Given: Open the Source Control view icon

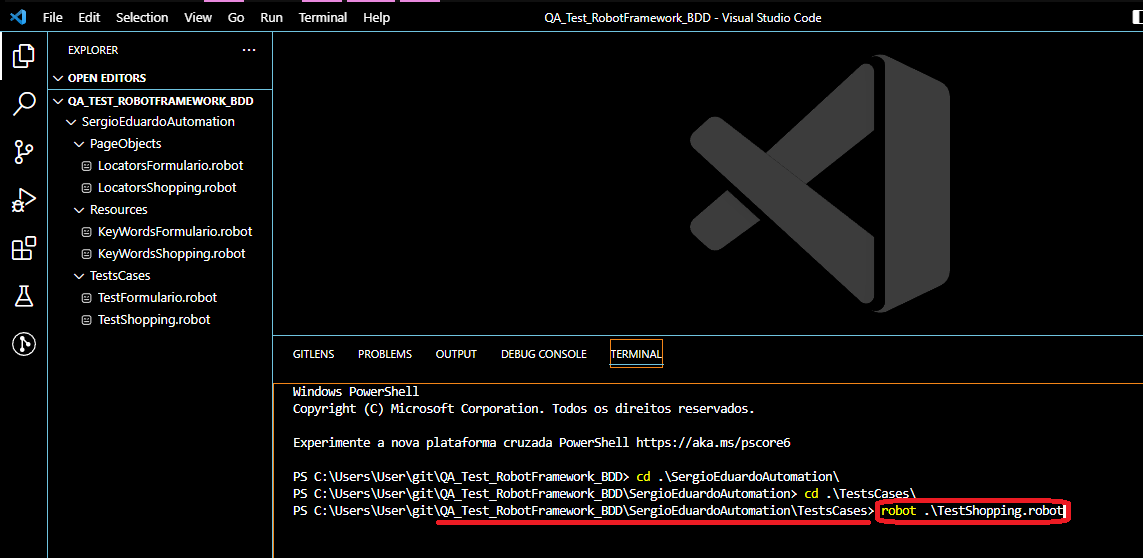Looking at the screenshot, I should [x=24, y=152].
